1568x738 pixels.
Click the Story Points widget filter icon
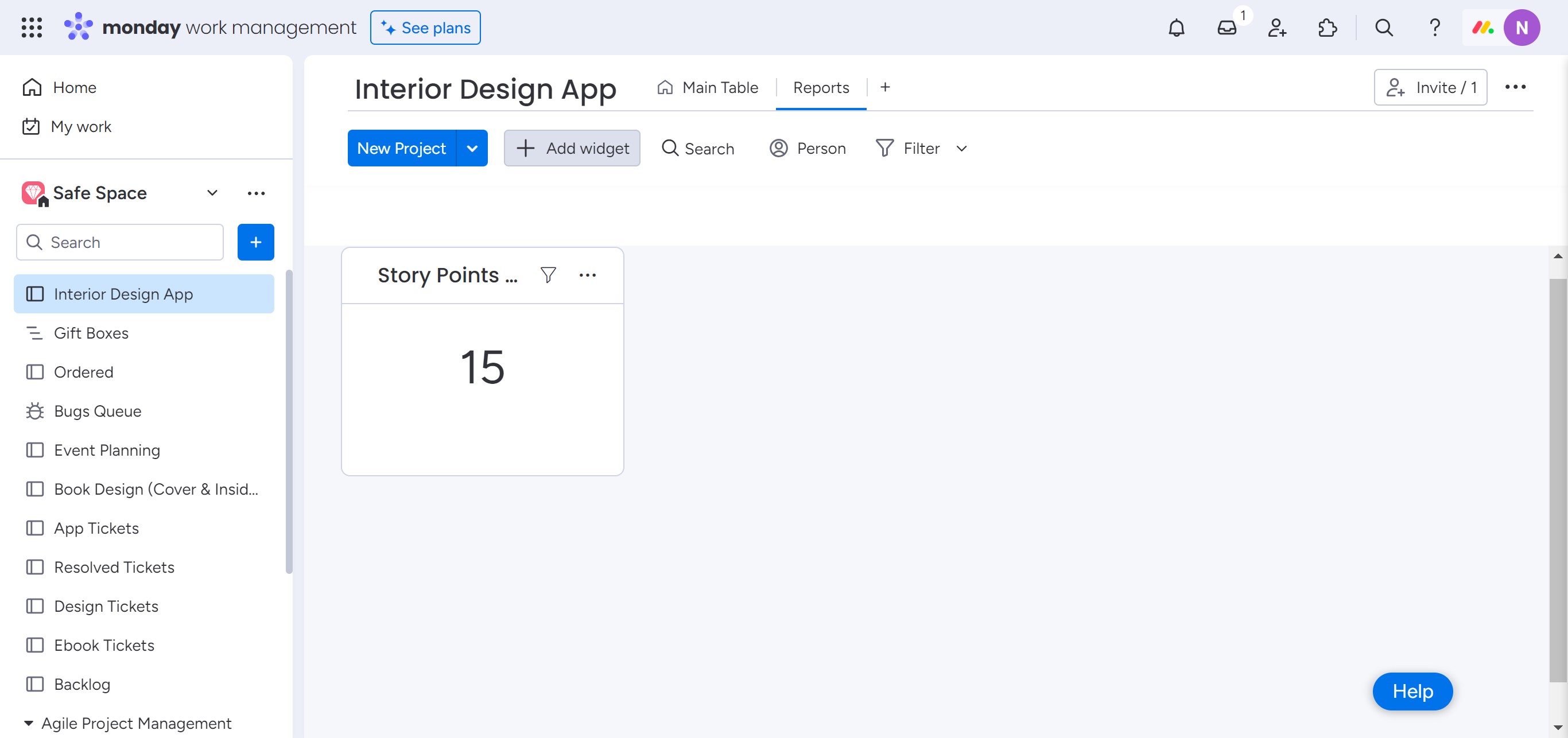point(548,275)
